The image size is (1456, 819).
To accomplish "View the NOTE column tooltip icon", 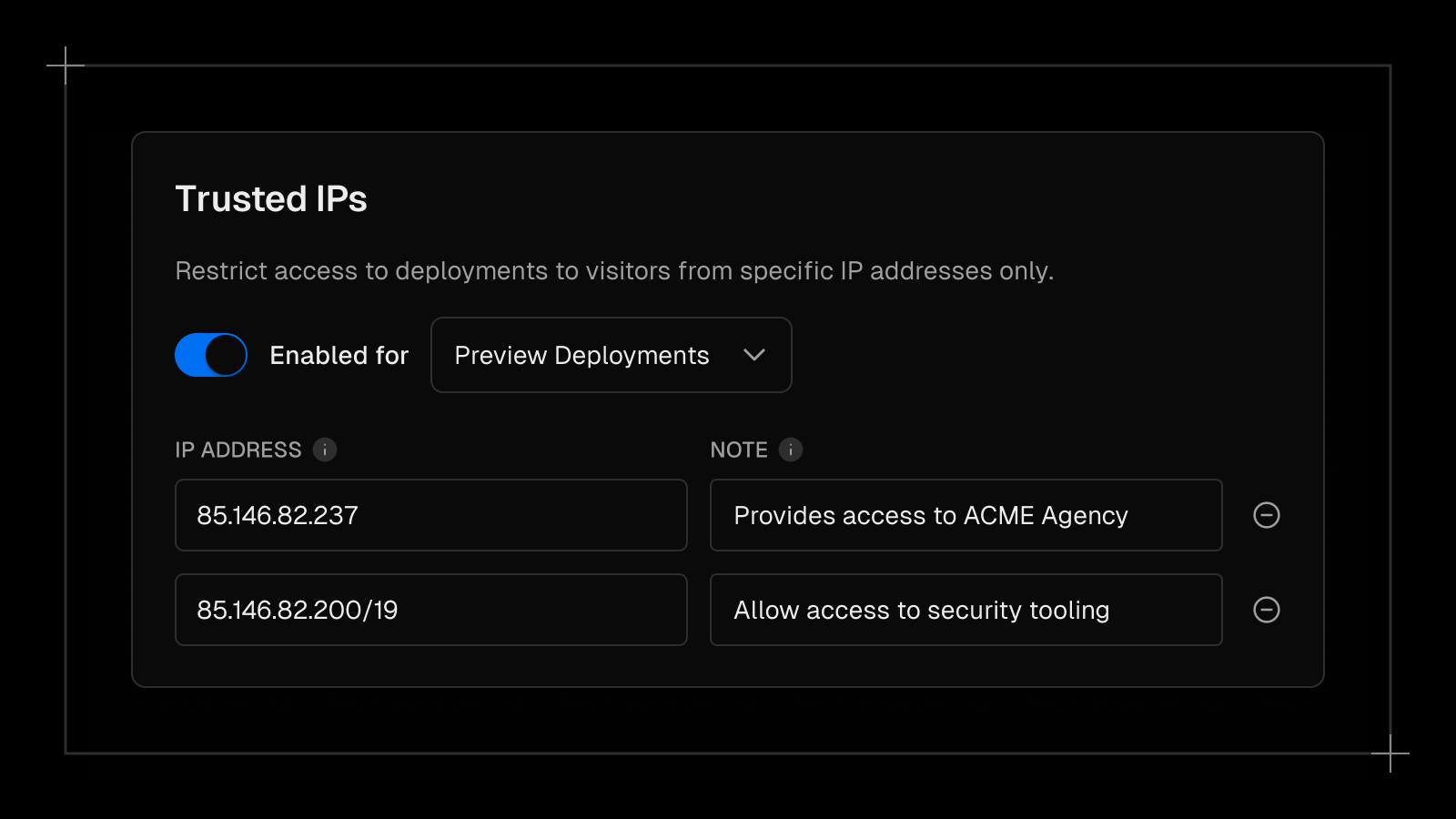I will tap(790, 450).
